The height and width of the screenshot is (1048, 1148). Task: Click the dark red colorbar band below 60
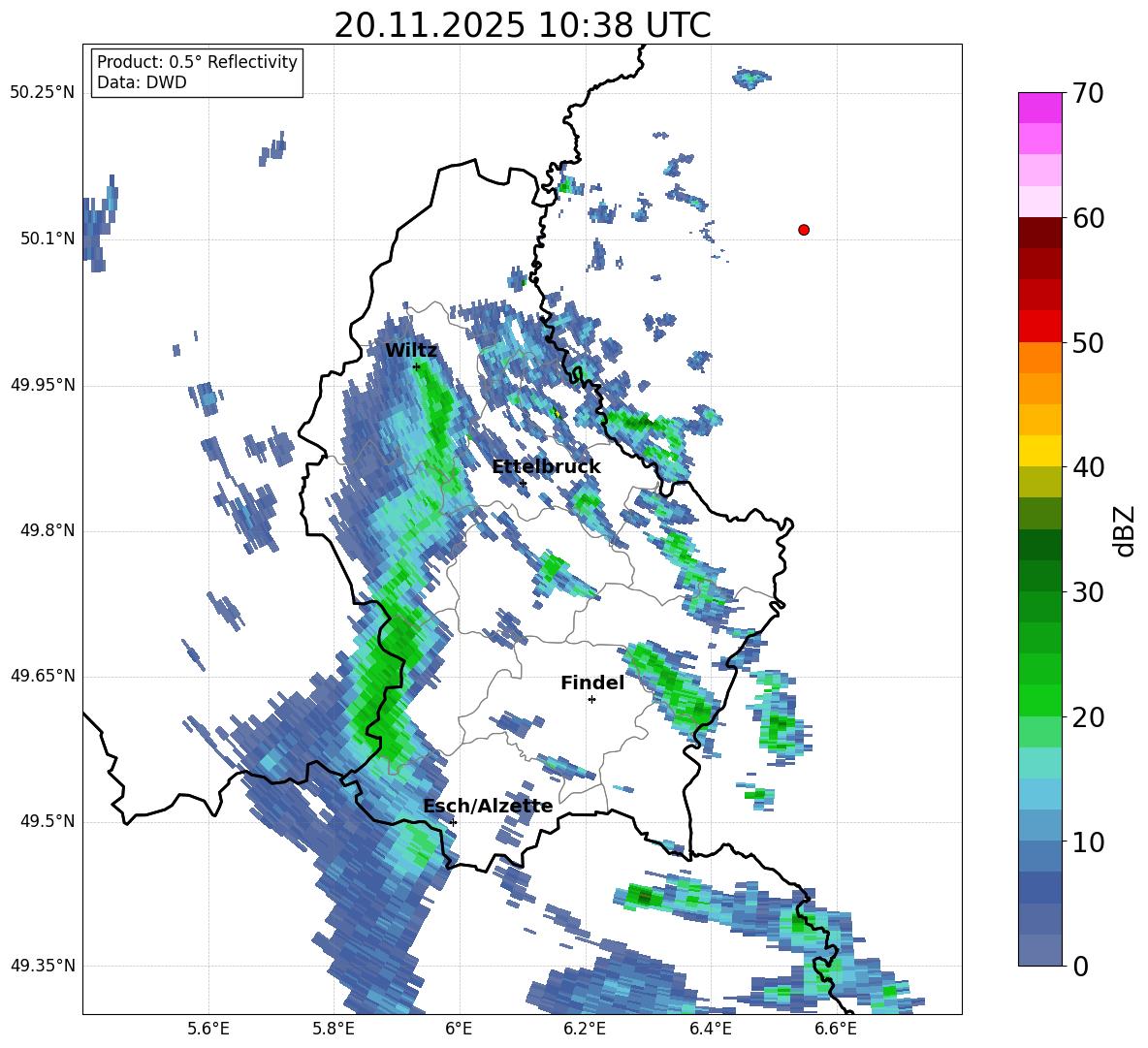click(1039, 233)
